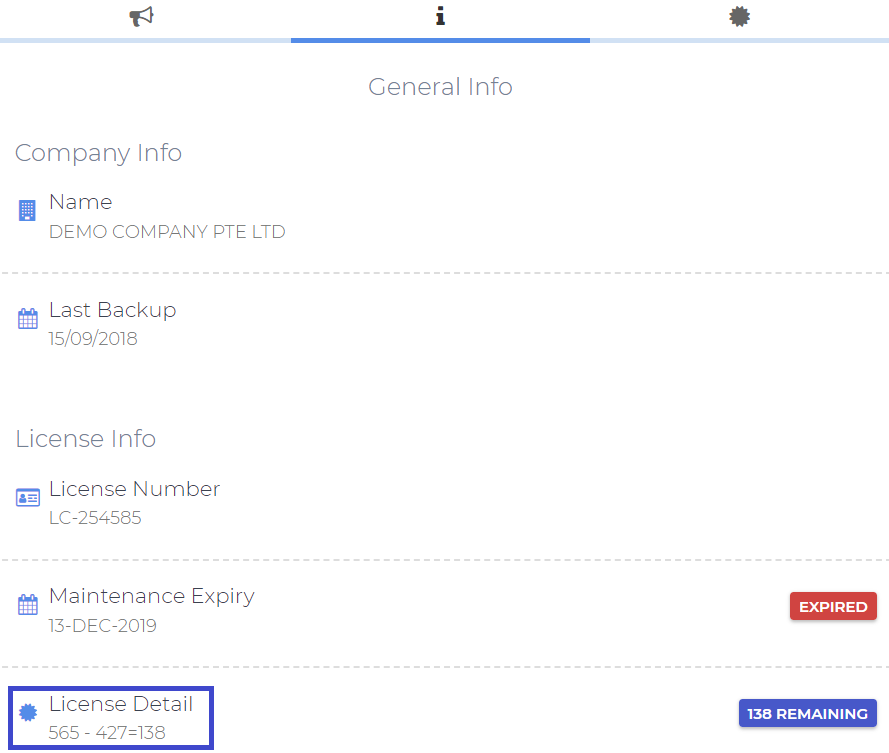889x753 pixels.
Task: Click the Maintenance Expiry calendar icon
Action: pos(28,605)
